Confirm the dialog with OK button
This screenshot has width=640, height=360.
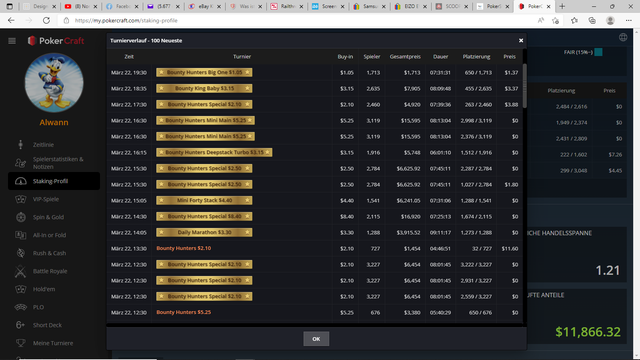(x=316, y=339)
